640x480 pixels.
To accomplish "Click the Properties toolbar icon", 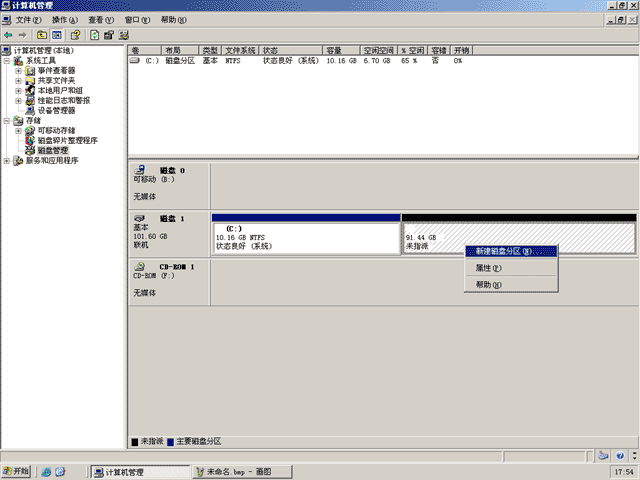I will (109, 35).
